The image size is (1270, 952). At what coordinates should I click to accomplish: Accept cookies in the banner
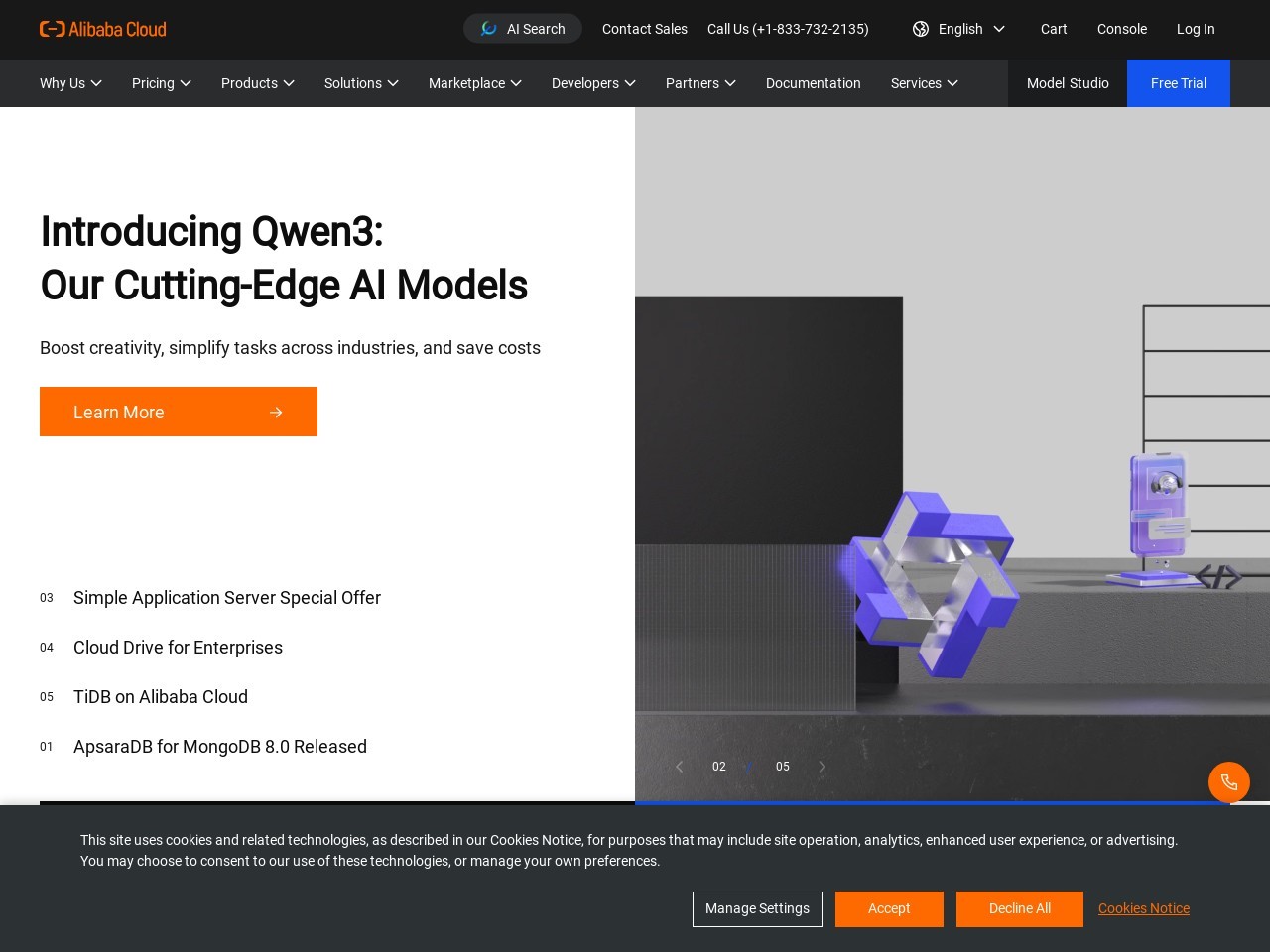pyautogui.click(x=888, y=908)
